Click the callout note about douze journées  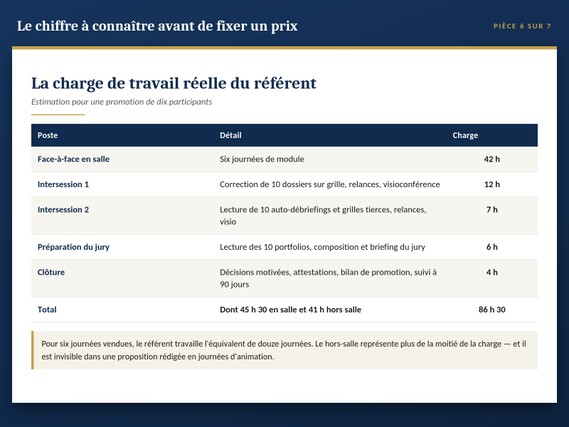(284, 350)
